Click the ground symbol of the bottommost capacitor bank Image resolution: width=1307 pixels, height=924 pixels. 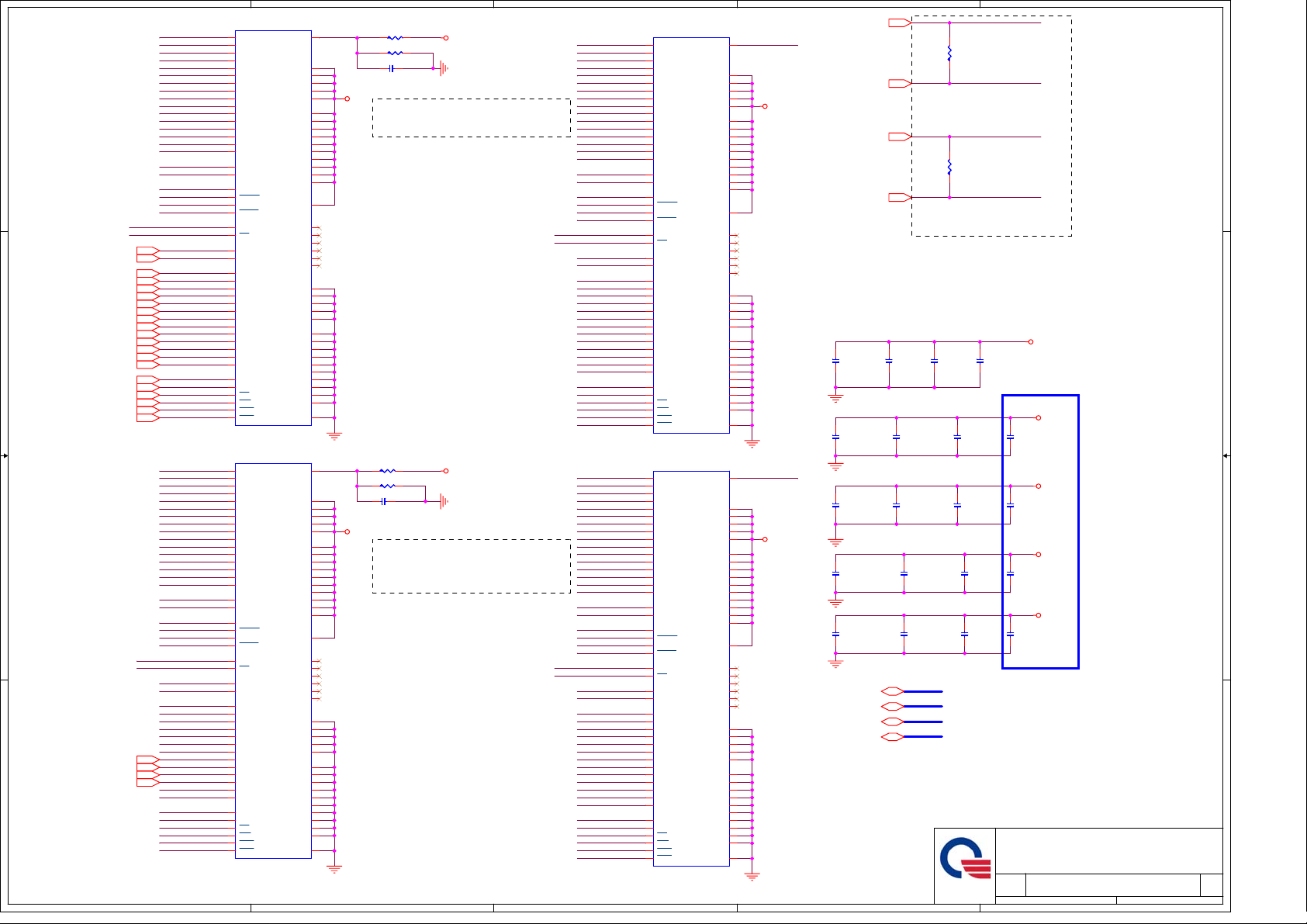point(835,664)
